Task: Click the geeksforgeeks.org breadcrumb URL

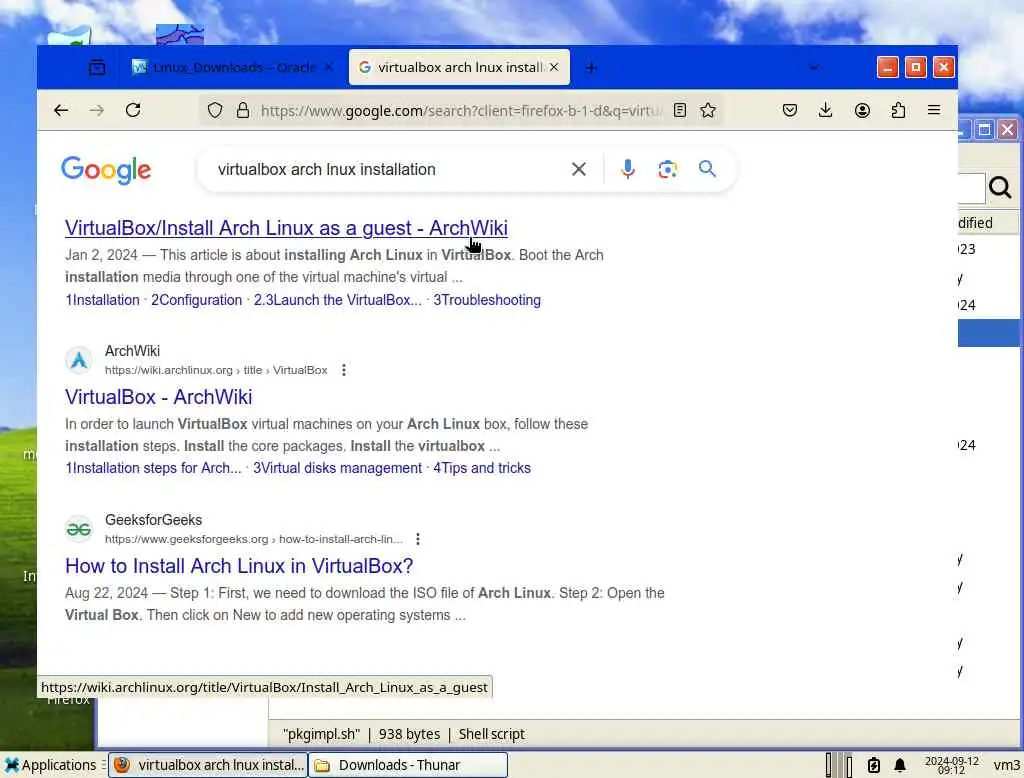Action: click(x=254, y=540)
